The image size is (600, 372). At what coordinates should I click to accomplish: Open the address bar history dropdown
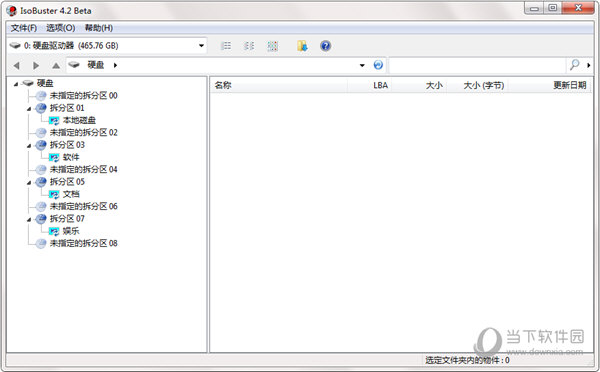coord(362,65)
